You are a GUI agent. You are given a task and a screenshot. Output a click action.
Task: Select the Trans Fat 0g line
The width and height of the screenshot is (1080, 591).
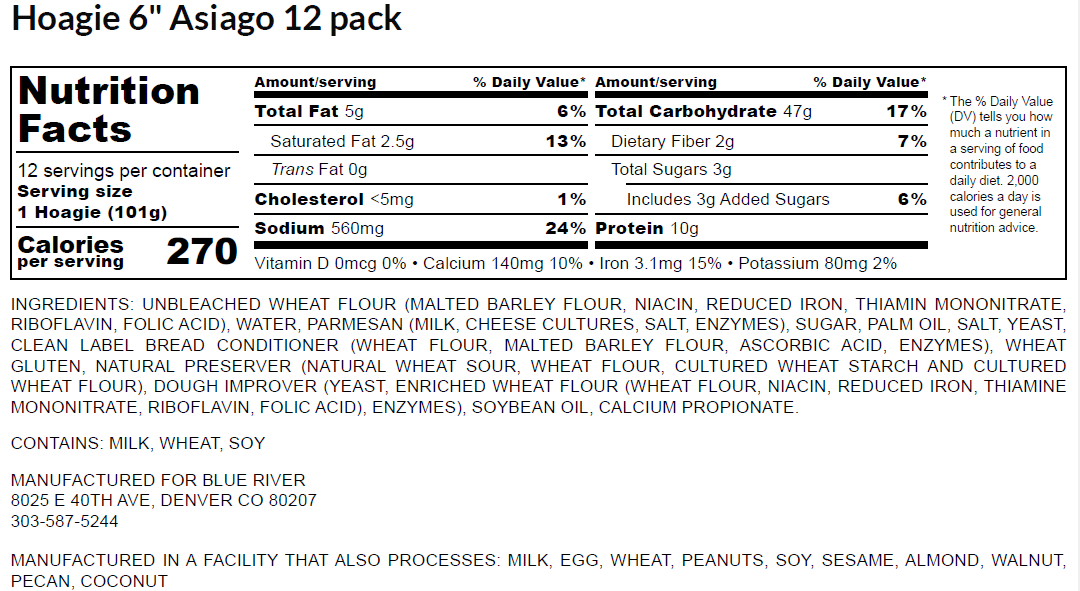(x=319, y=170)
